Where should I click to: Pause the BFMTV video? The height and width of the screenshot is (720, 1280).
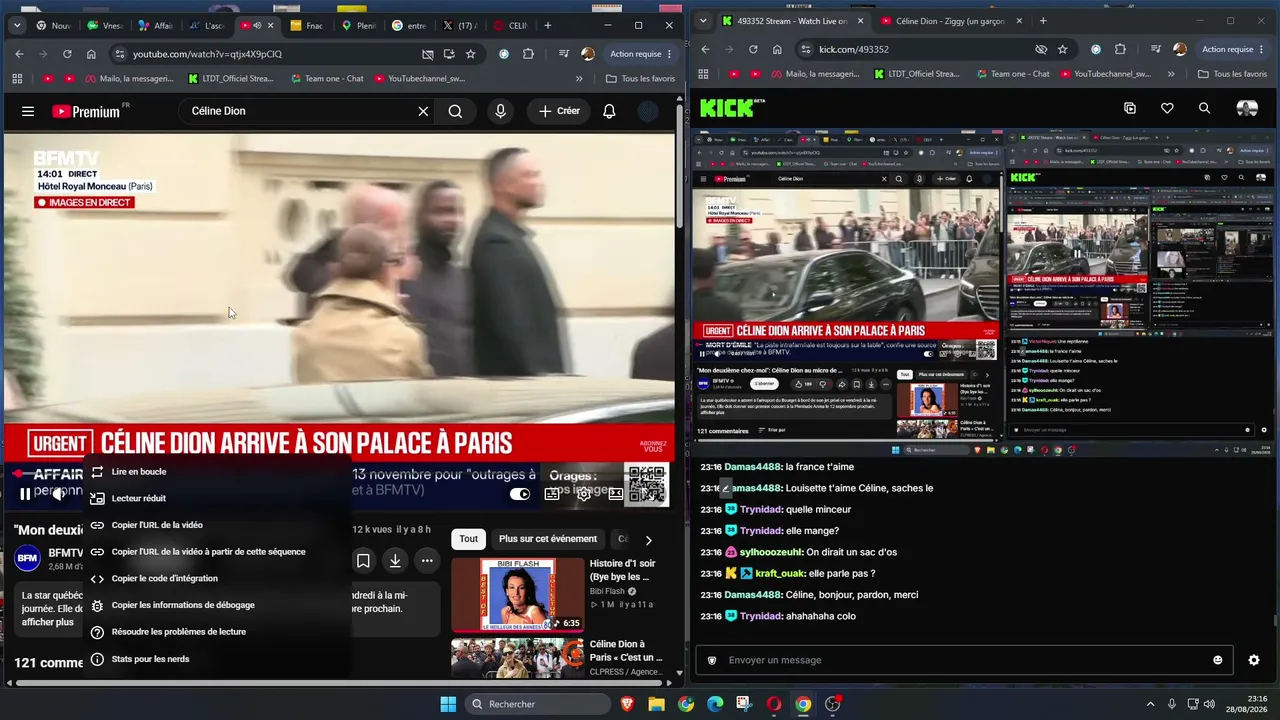[25, 494]
